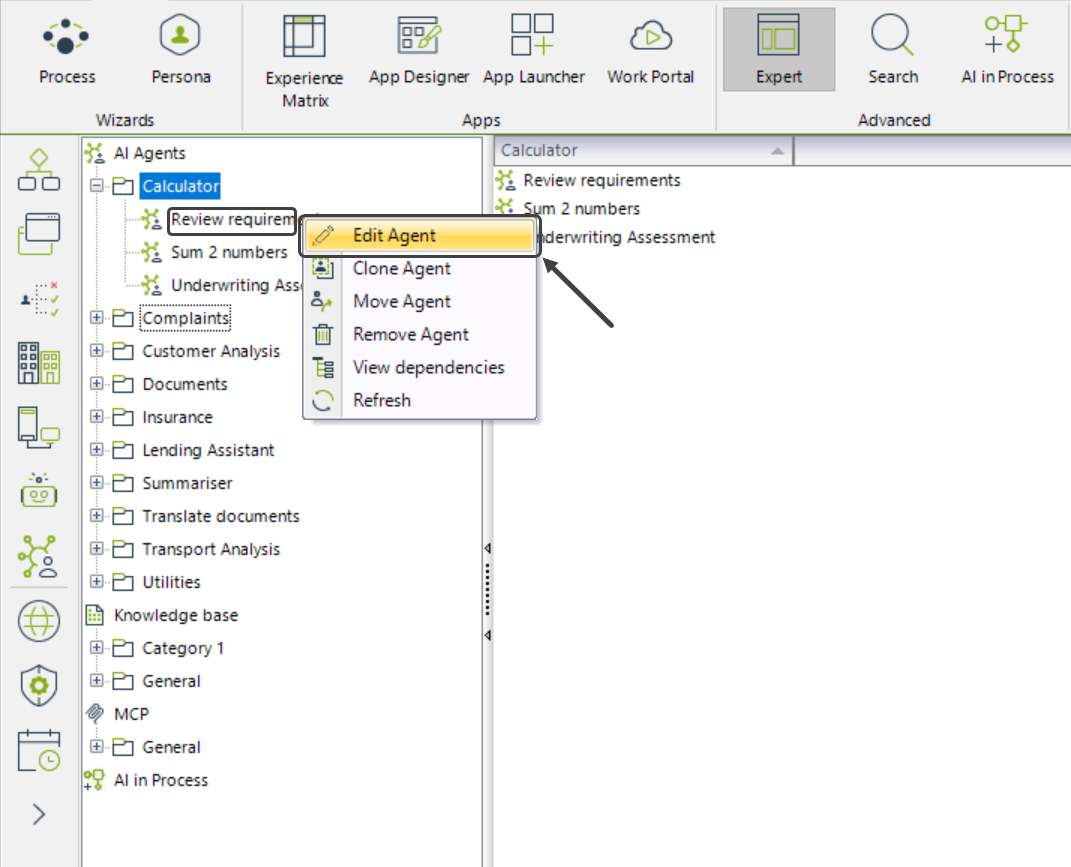Sort by the Calculator column header
Viewport: 1071px width, 867px height.
coord(642,151)
